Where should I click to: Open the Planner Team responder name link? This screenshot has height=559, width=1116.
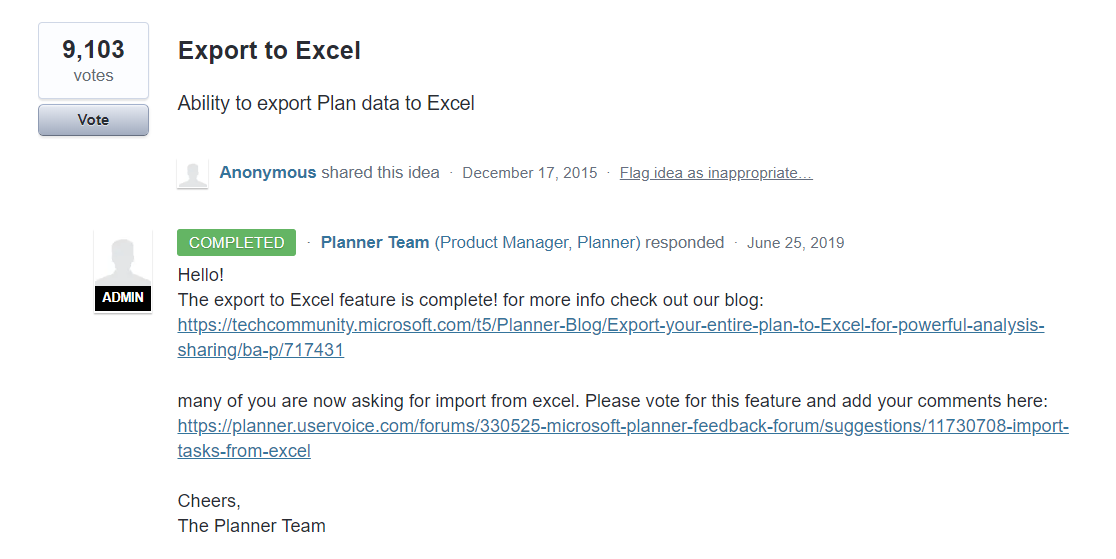tap(375, 243)
